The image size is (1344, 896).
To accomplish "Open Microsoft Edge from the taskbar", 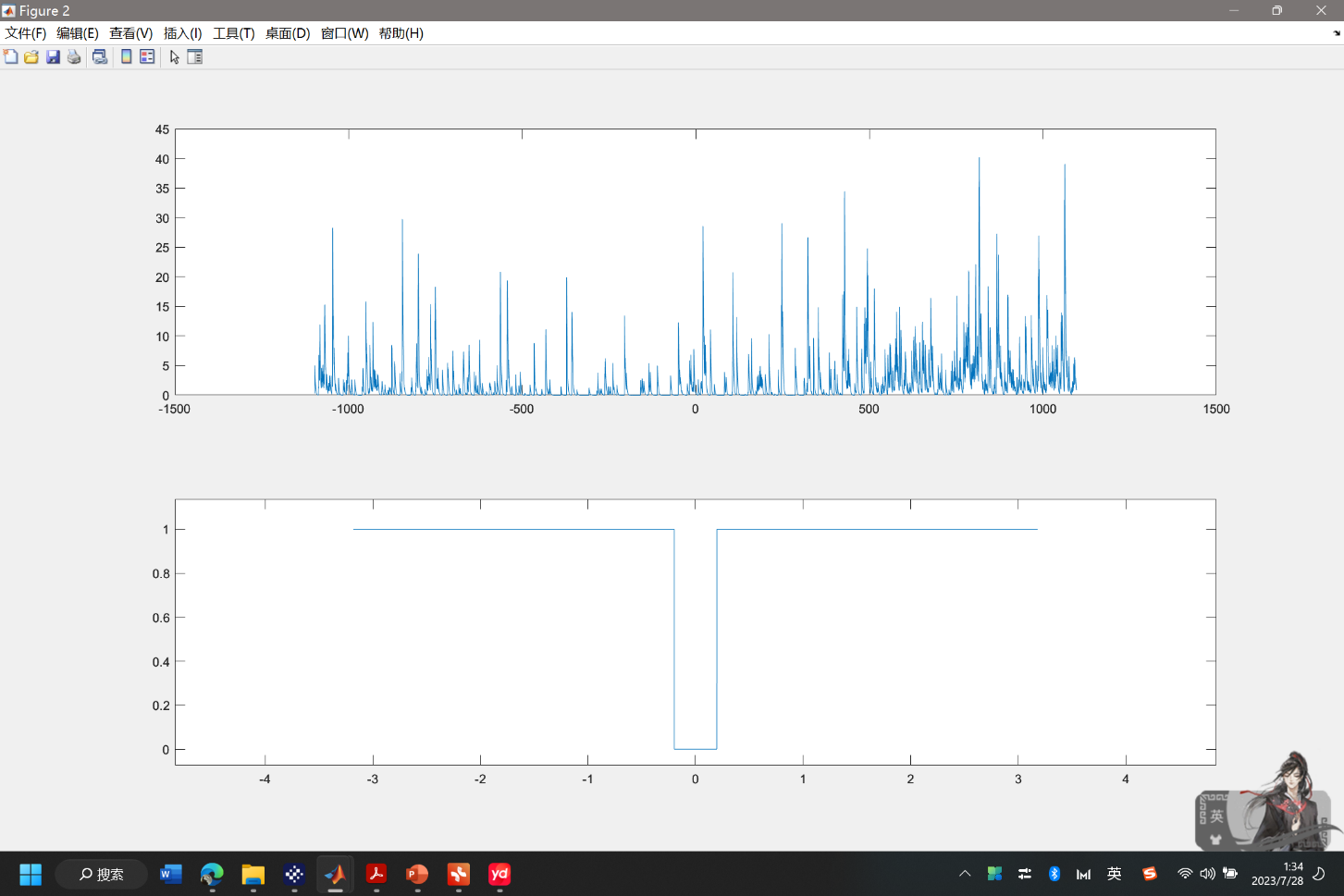I will 212,874.
